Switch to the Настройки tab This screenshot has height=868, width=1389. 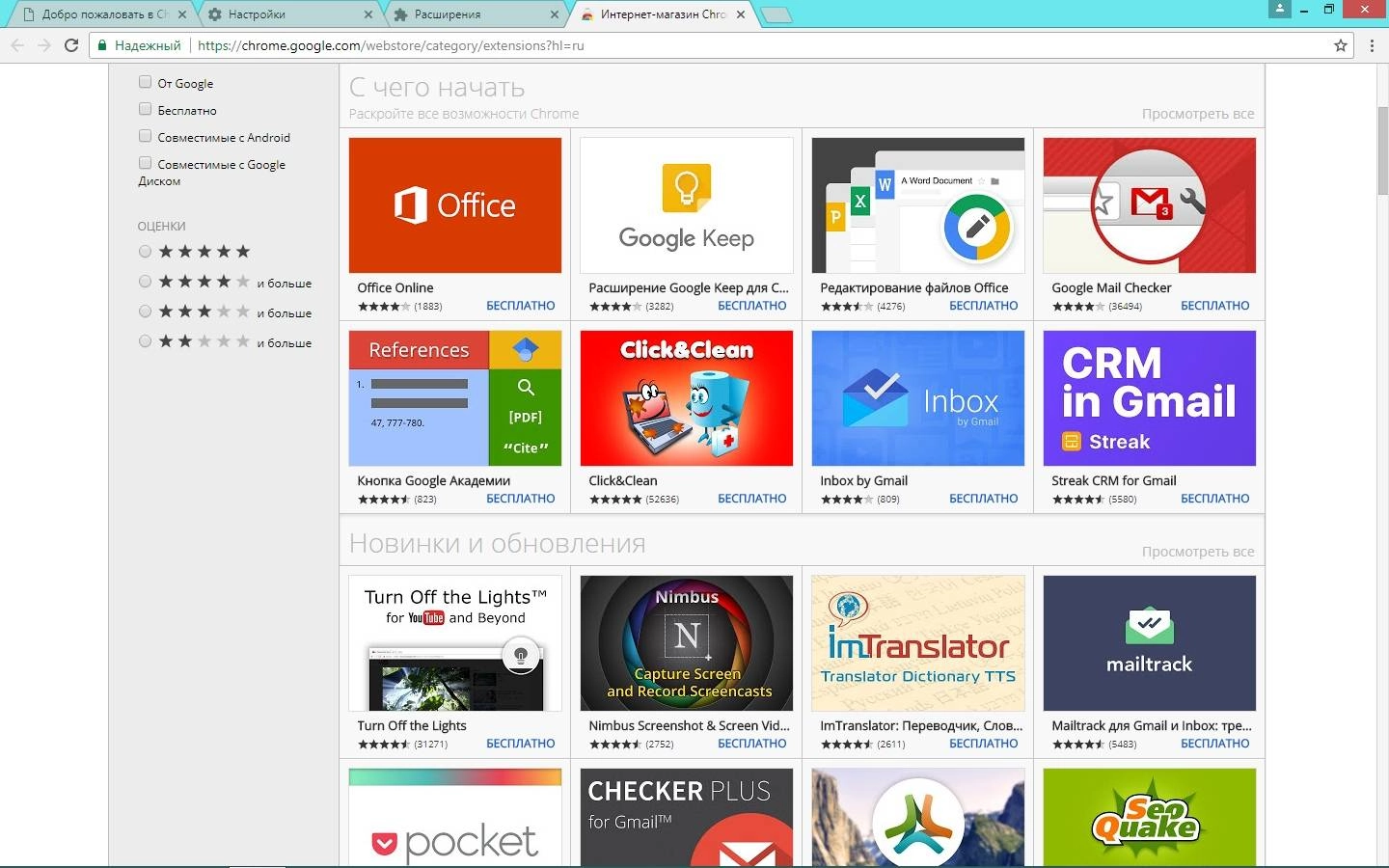289,14
